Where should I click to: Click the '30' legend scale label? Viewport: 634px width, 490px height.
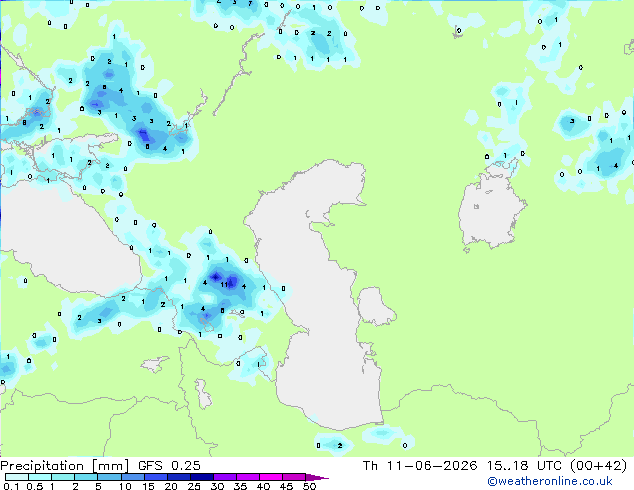[217, 486]
